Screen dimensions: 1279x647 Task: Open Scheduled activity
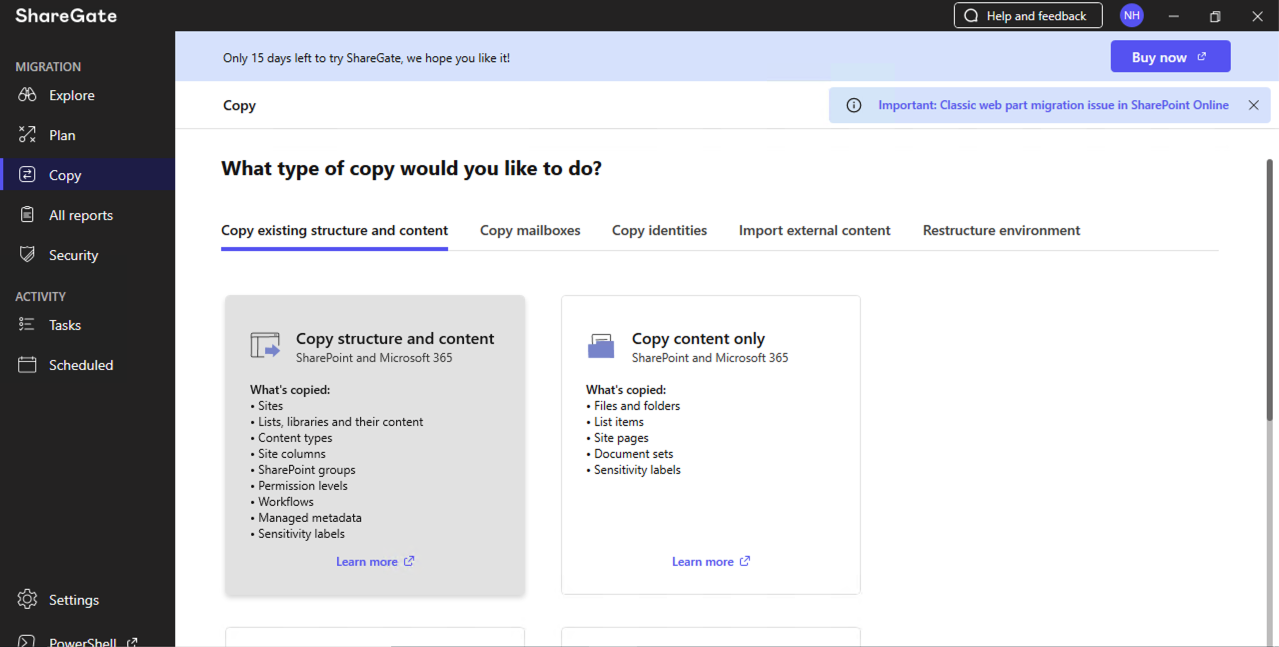pyautogui.click(x=88, y=365)
